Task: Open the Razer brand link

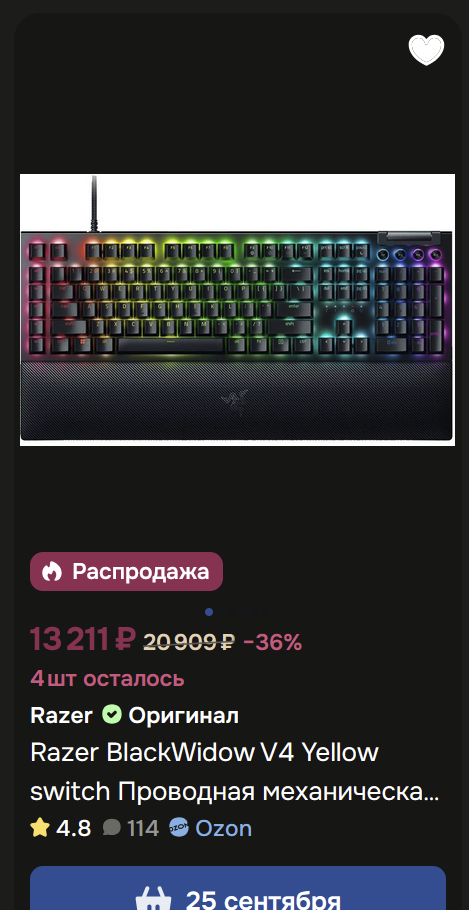Action: pos(62,716)
